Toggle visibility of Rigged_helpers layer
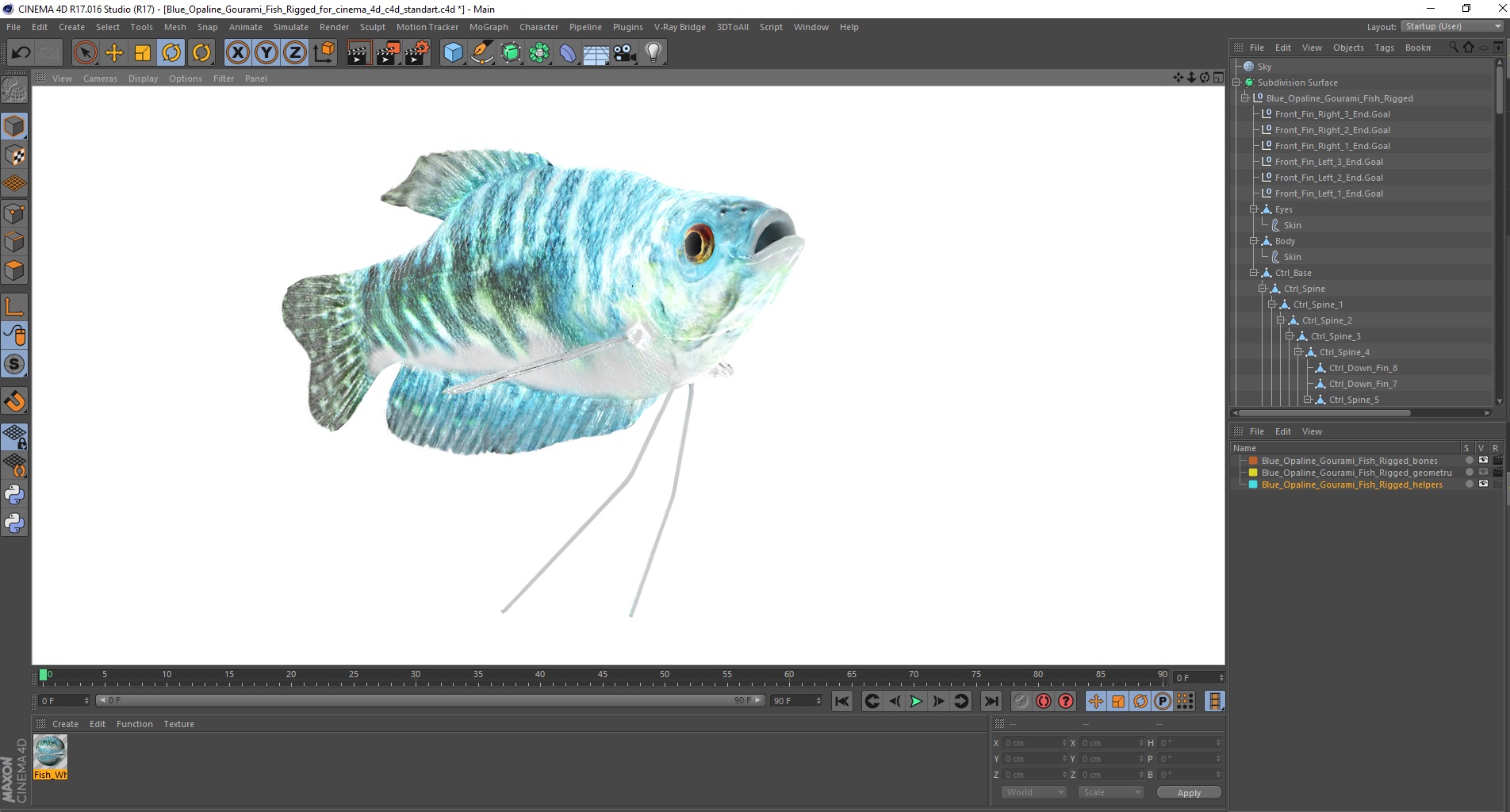 (1483, 484)
